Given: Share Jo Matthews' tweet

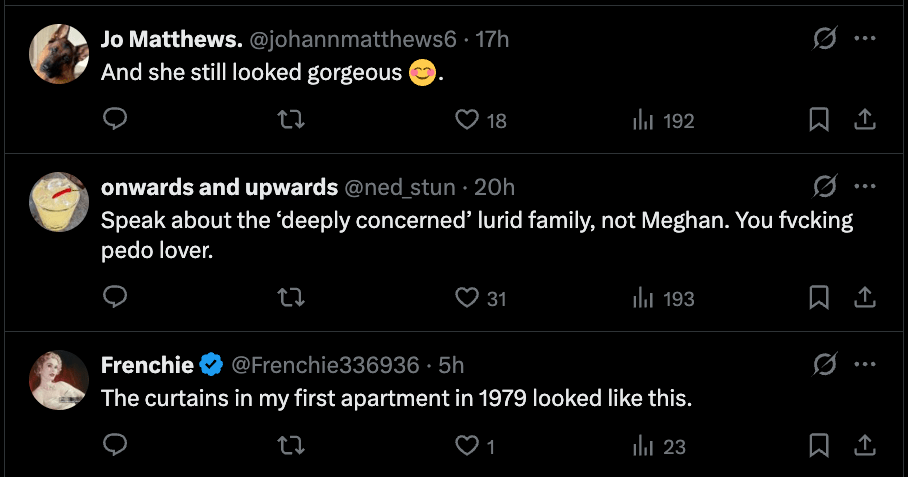Looking at the screenshot, I should [866, 120].
